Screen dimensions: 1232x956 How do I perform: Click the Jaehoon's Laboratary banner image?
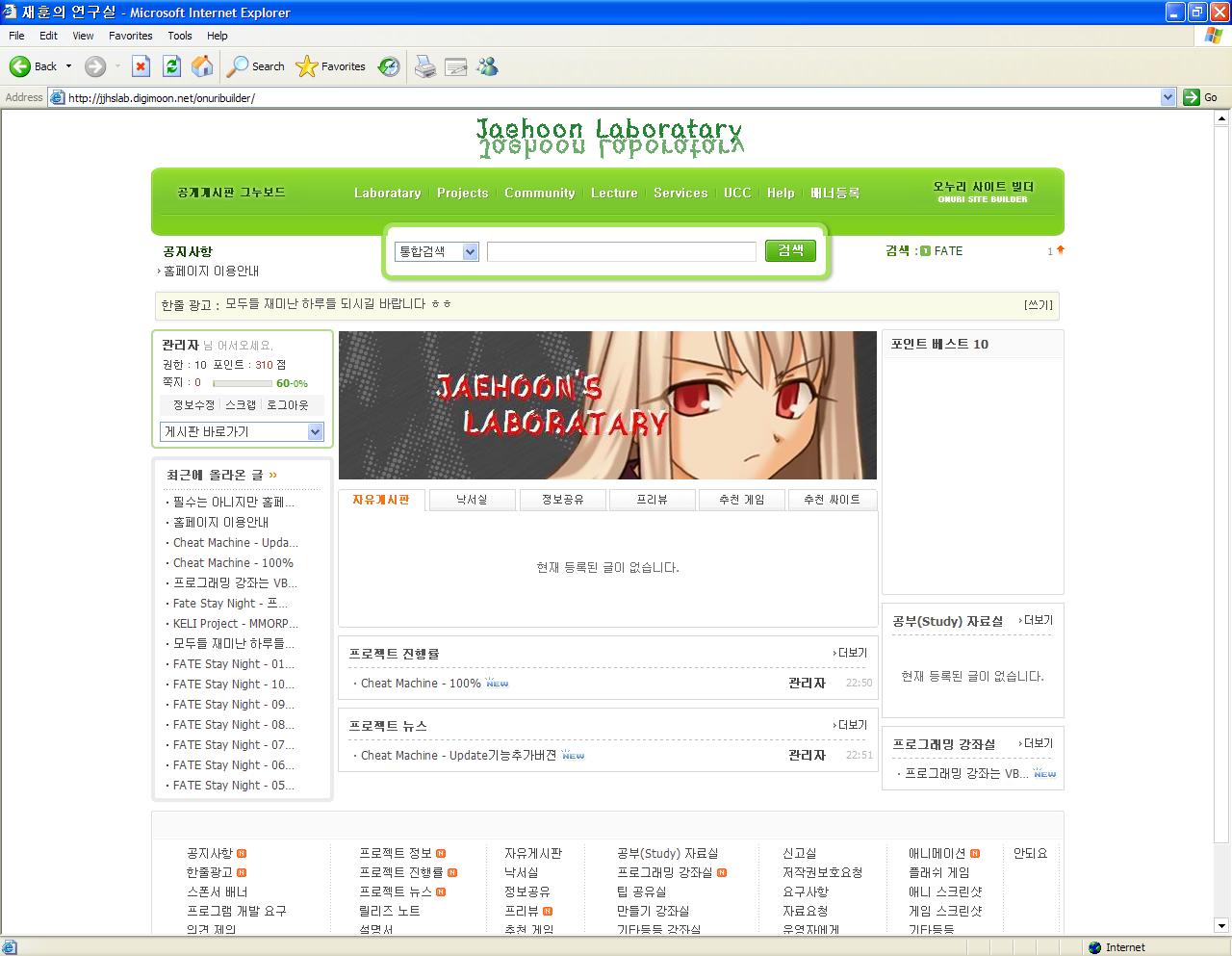click(607, 405)
